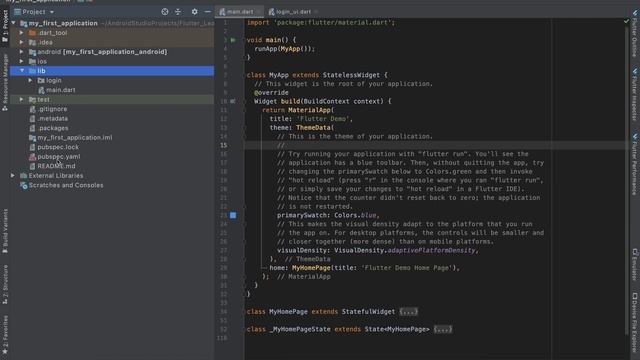Click Colors.blue in the code
This screenshot has width=640, height=360.
coord(355,215)
